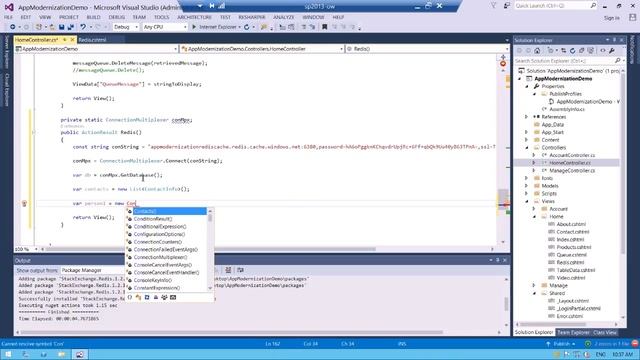
Task: Select ConfigurationOptions() in completion list
Action: [159, 234]
